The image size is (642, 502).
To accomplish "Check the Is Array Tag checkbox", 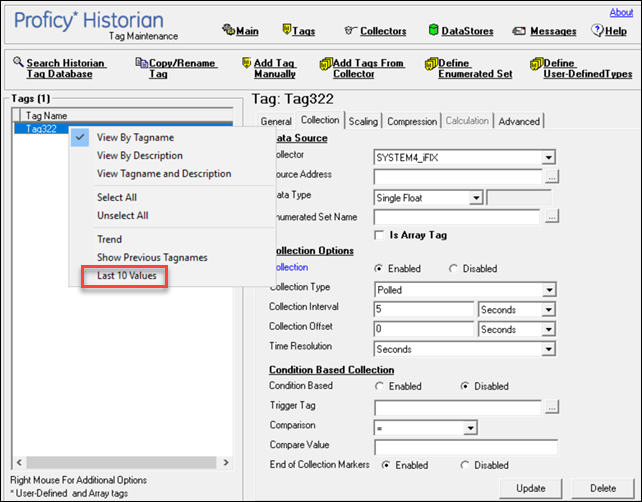I will (x=379, y=235).
